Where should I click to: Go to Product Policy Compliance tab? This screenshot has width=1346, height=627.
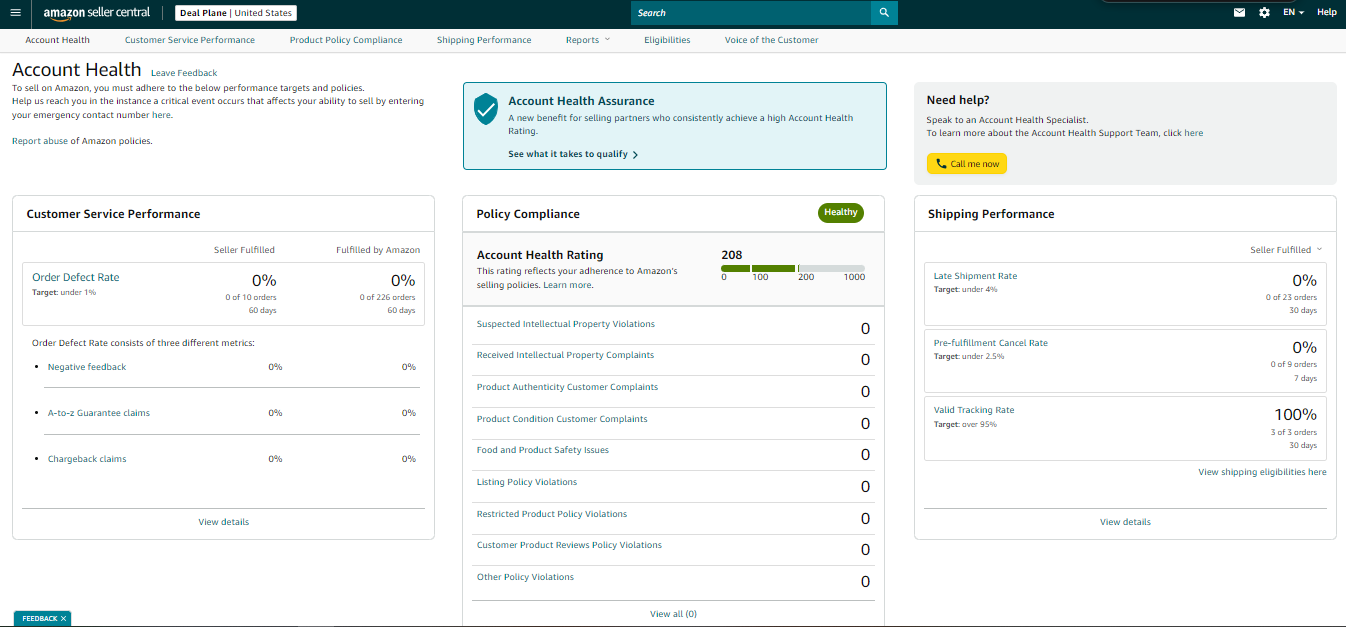(346, 40)
